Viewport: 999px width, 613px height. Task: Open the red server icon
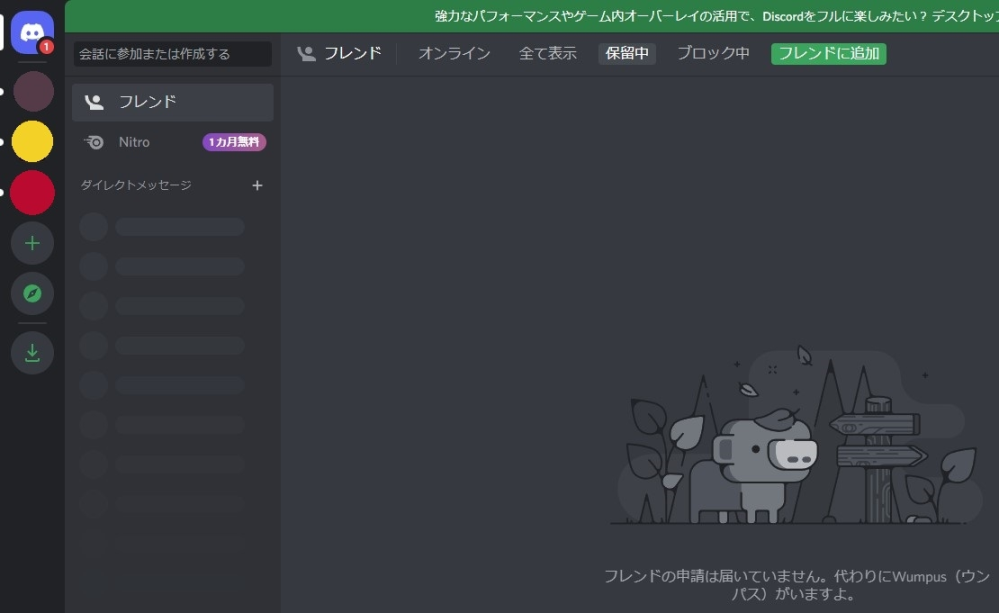[x=32, y=192]
